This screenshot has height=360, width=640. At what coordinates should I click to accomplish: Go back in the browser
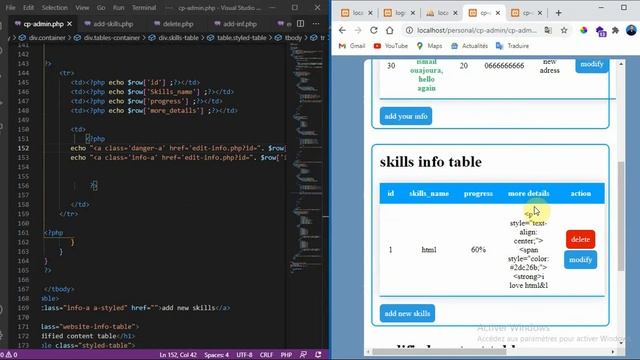pyautogui.click(x=342, y=30)
